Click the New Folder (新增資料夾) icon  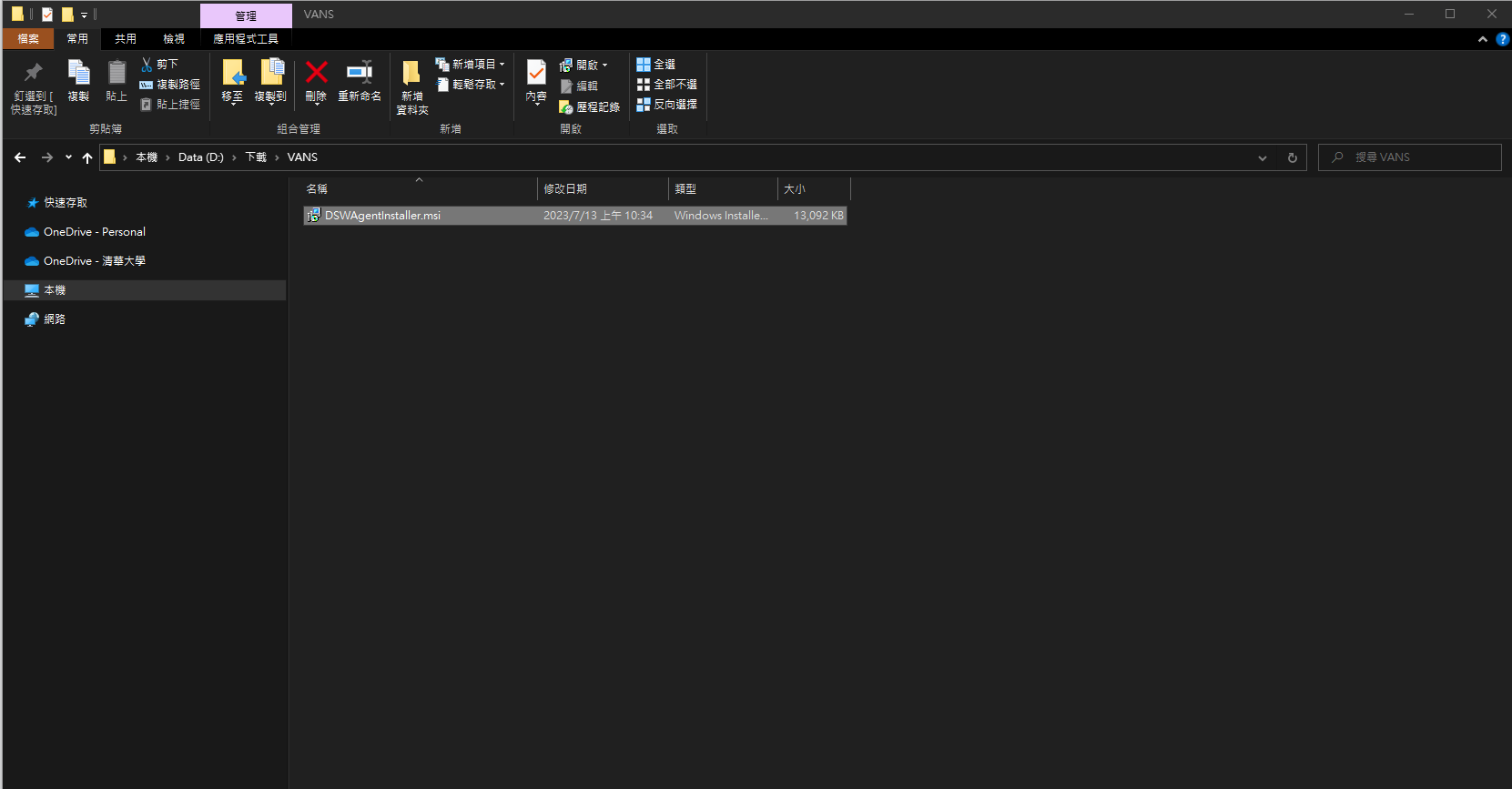[x=411, y=75]
